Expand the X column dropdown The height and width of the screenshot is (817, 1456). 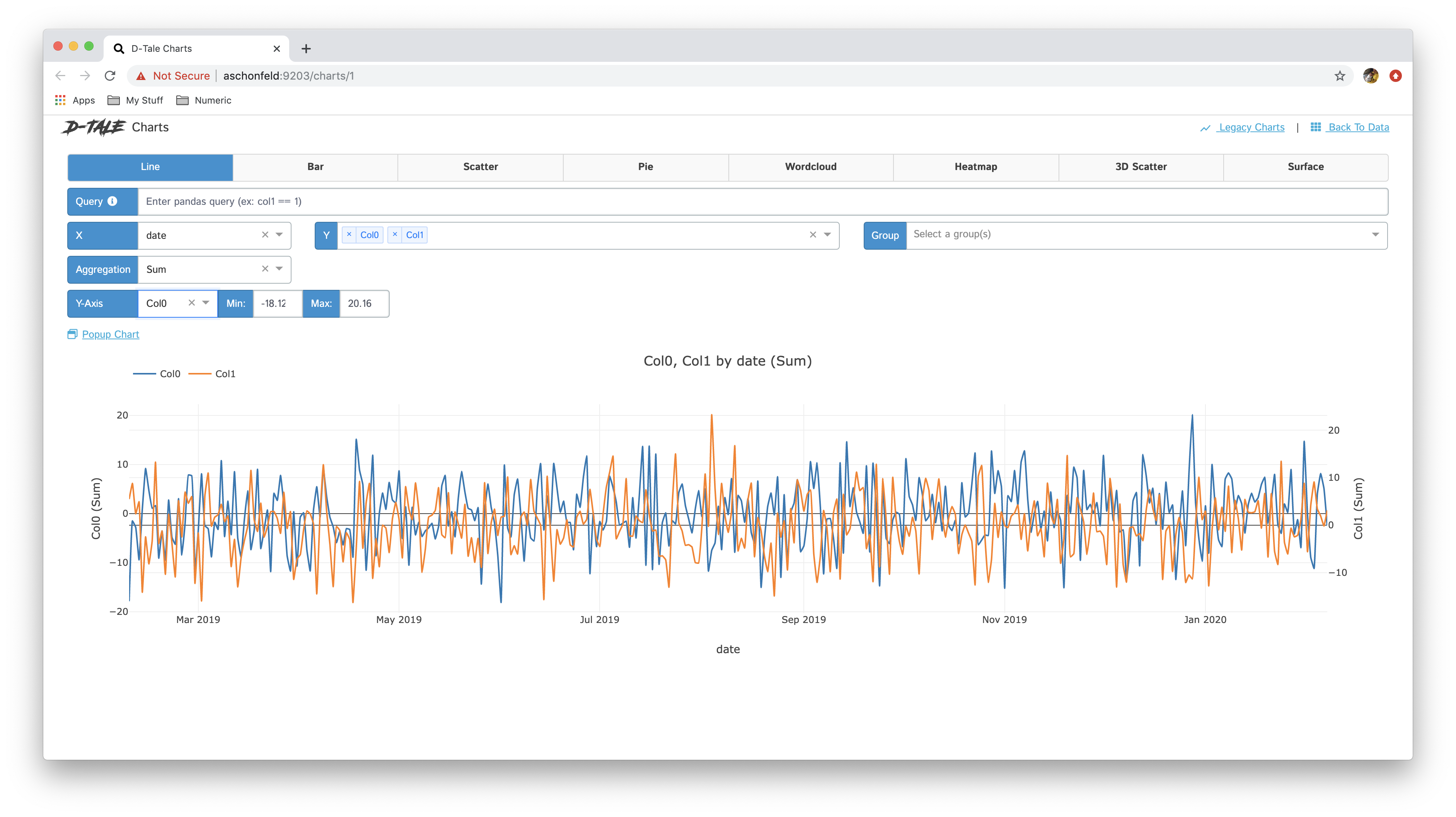pos(279,235)
